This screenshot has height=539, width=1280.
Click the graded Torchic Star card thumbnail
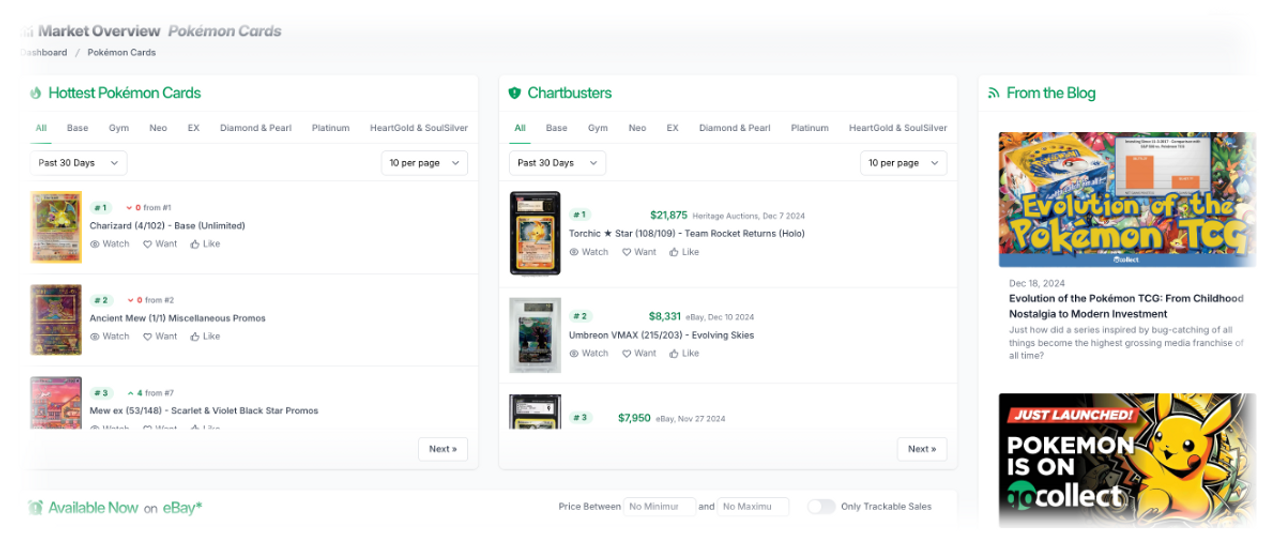pos(535,233)
